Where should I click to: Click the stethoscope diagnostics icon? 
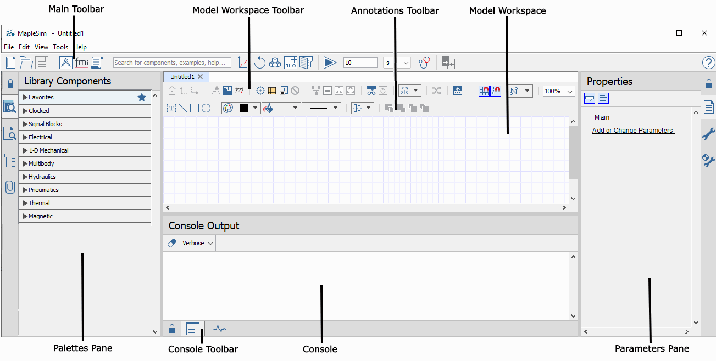click(425, 63)
